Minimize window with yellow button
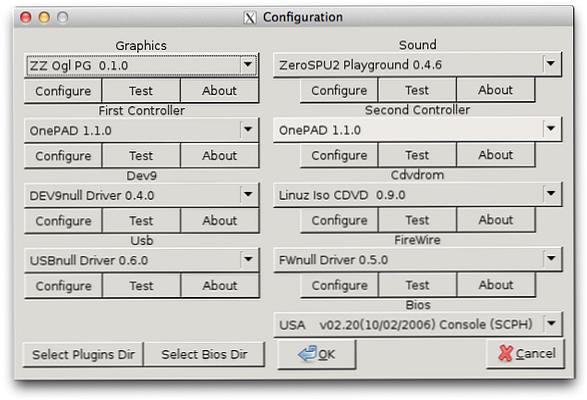Viewport: 587px width, 400px height. 44,17
